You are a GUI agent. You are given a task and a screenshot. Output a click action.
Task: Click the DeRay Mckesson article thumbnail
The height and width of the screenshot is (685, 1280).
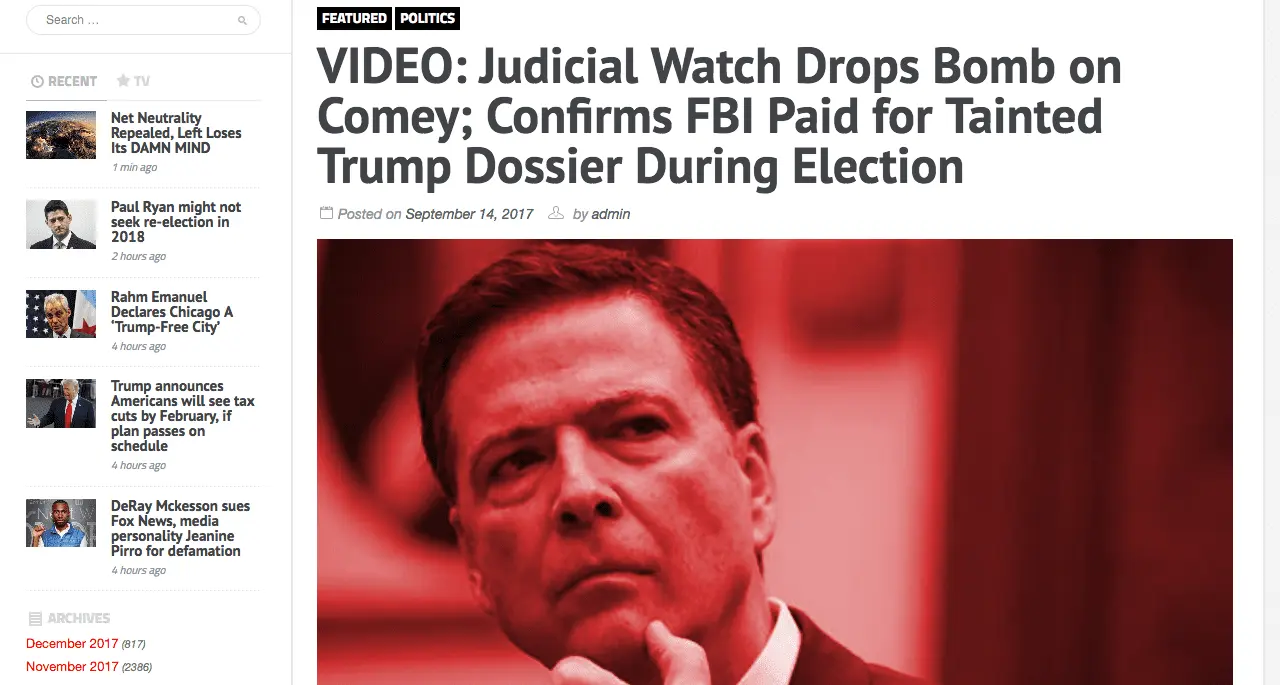(x=61, y=523)
